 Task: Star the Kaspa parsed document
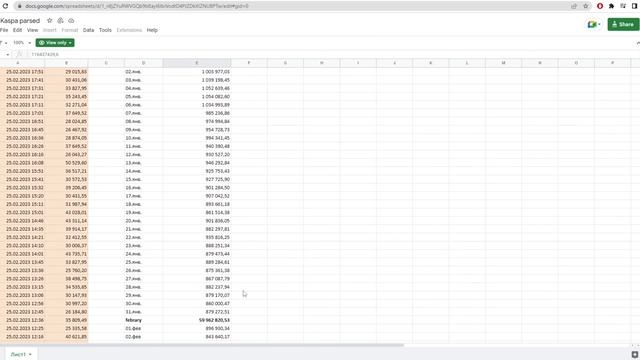coord(49,20)
